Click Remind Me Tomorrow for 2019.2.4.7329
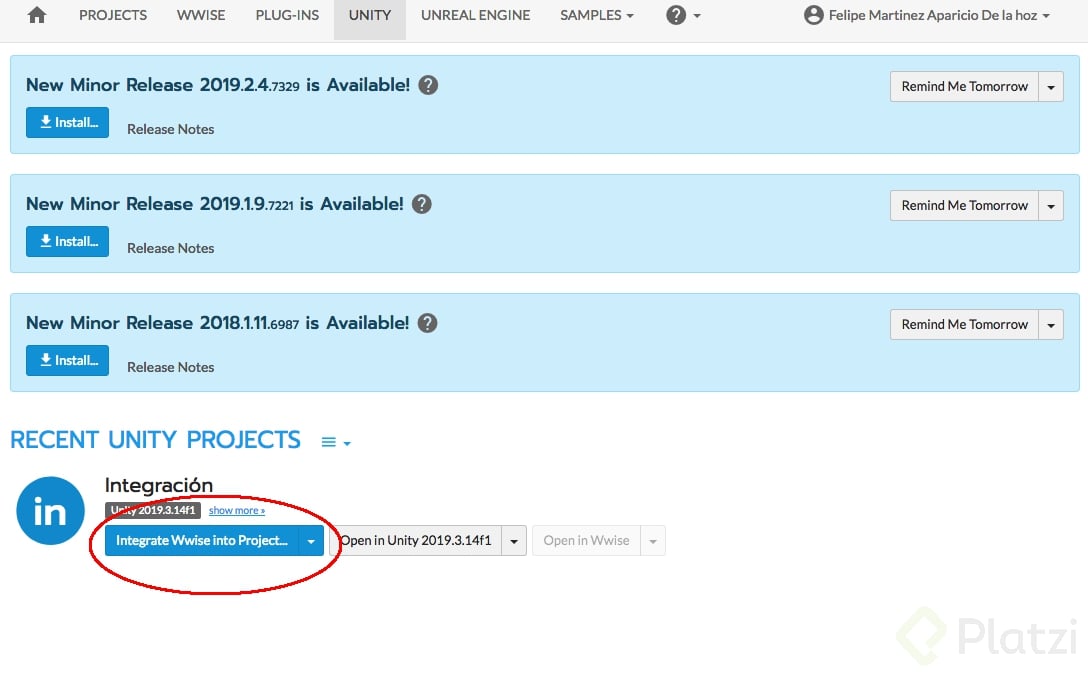This screenshot has height=673, width=1088. click(x=964, y=87)
